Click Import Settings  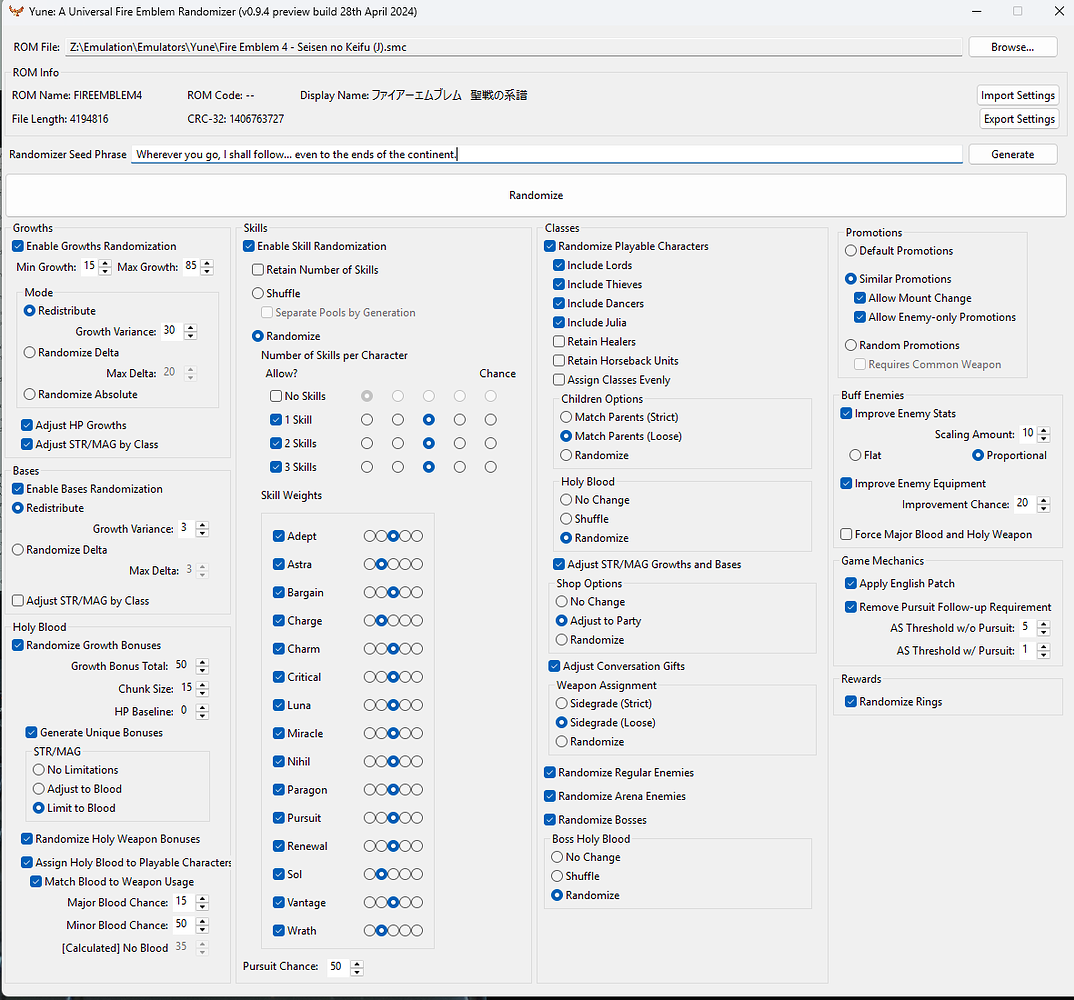[1017, 95]
